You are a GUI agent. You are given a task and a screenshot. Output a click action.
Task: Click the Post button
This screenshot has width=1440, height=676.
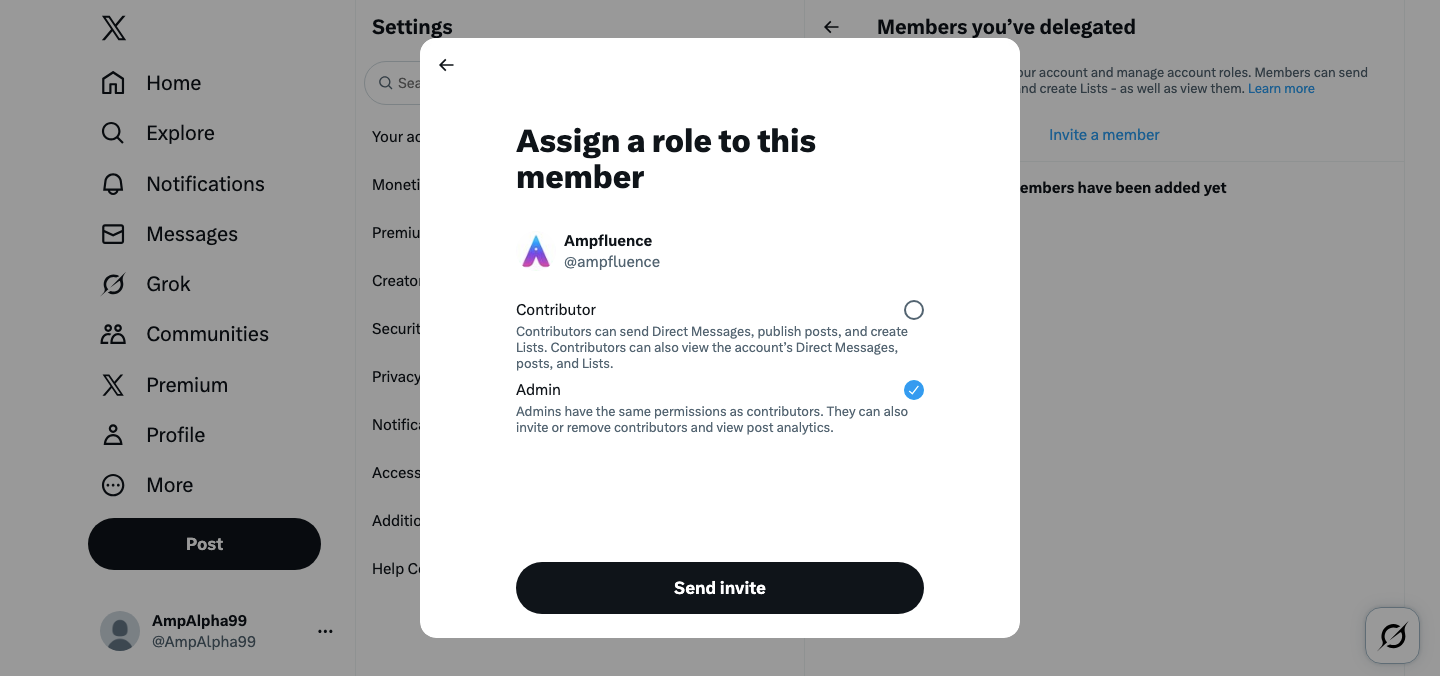(204, 544)
